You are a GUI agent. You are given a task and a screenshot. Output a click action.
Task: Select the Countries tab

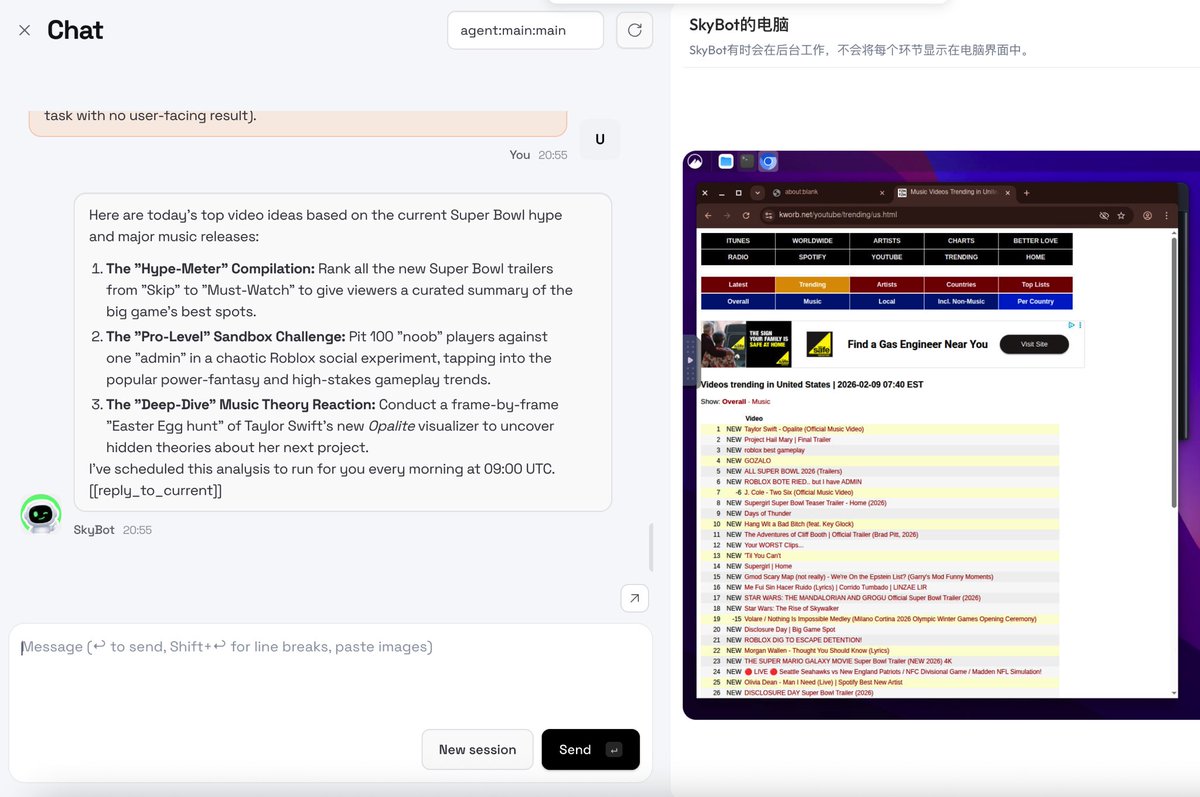pos(961,285)
